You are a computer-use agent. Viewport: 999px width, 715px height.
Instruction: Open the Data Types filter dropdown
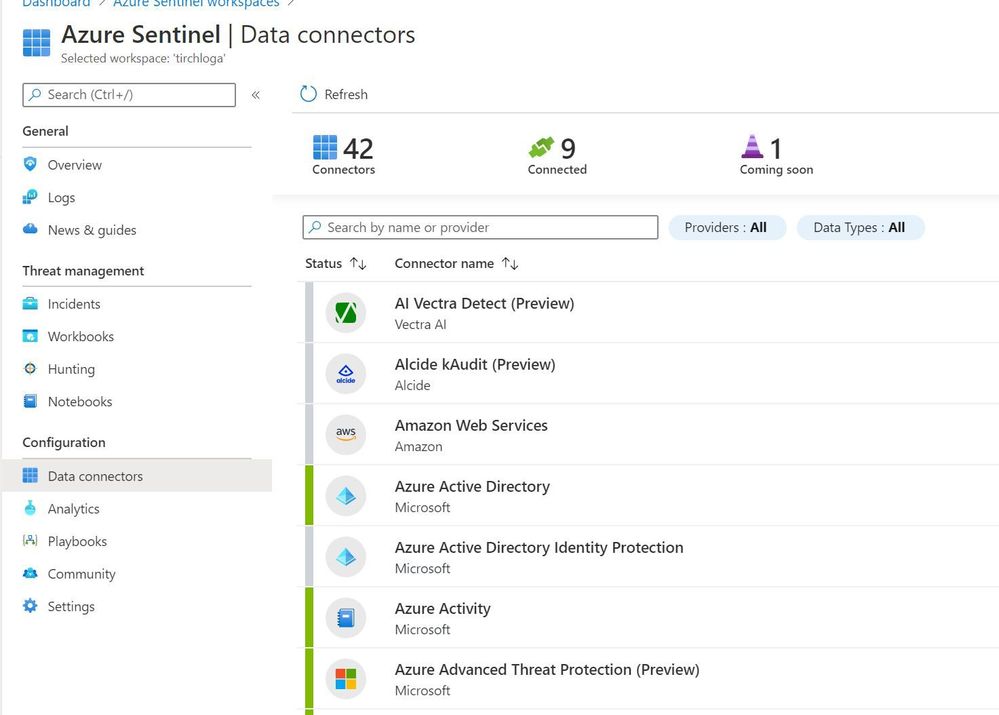pyautogui.click(x=860, y=228)
